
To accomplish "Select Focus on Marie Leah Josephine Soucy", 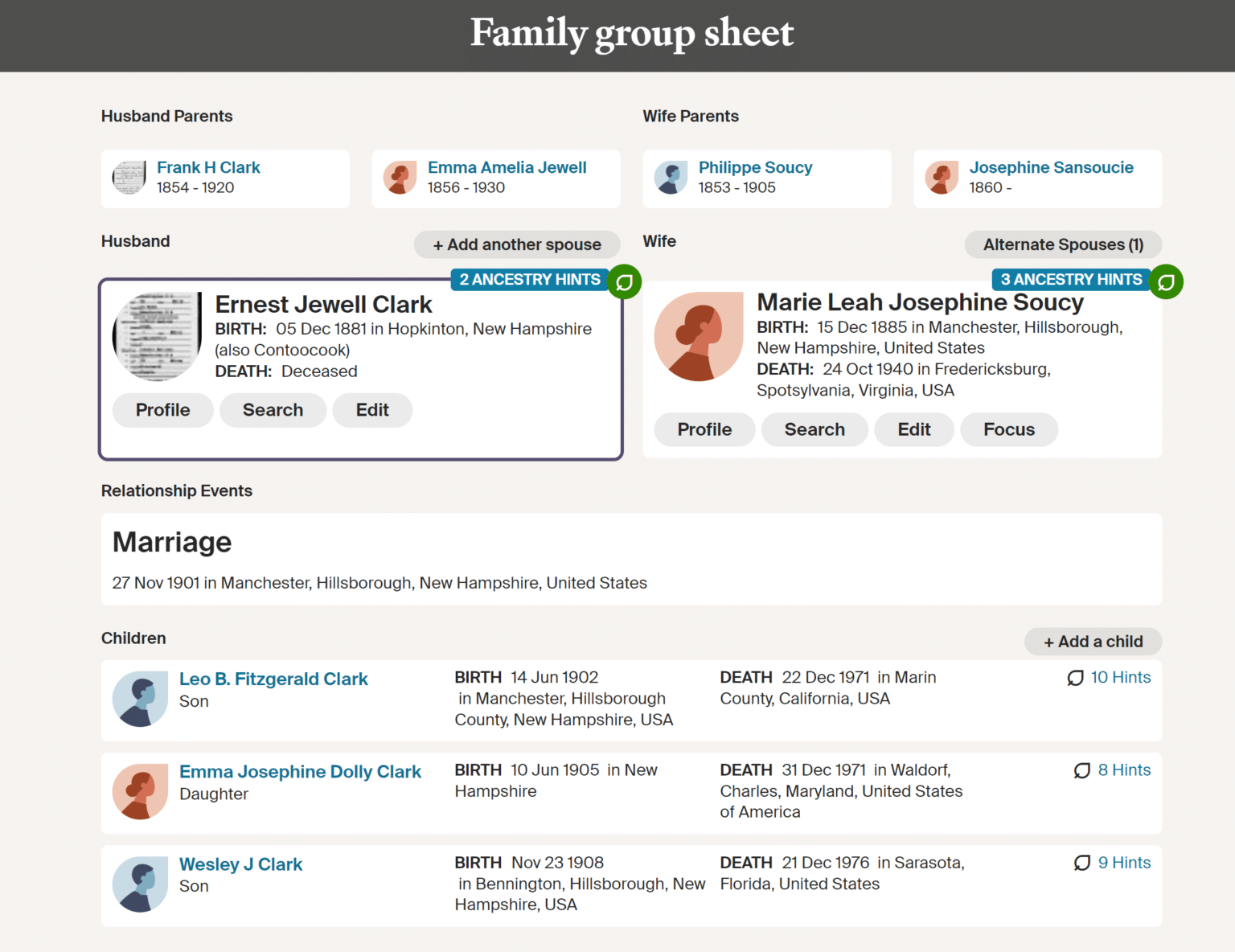I will (1008, 429).
